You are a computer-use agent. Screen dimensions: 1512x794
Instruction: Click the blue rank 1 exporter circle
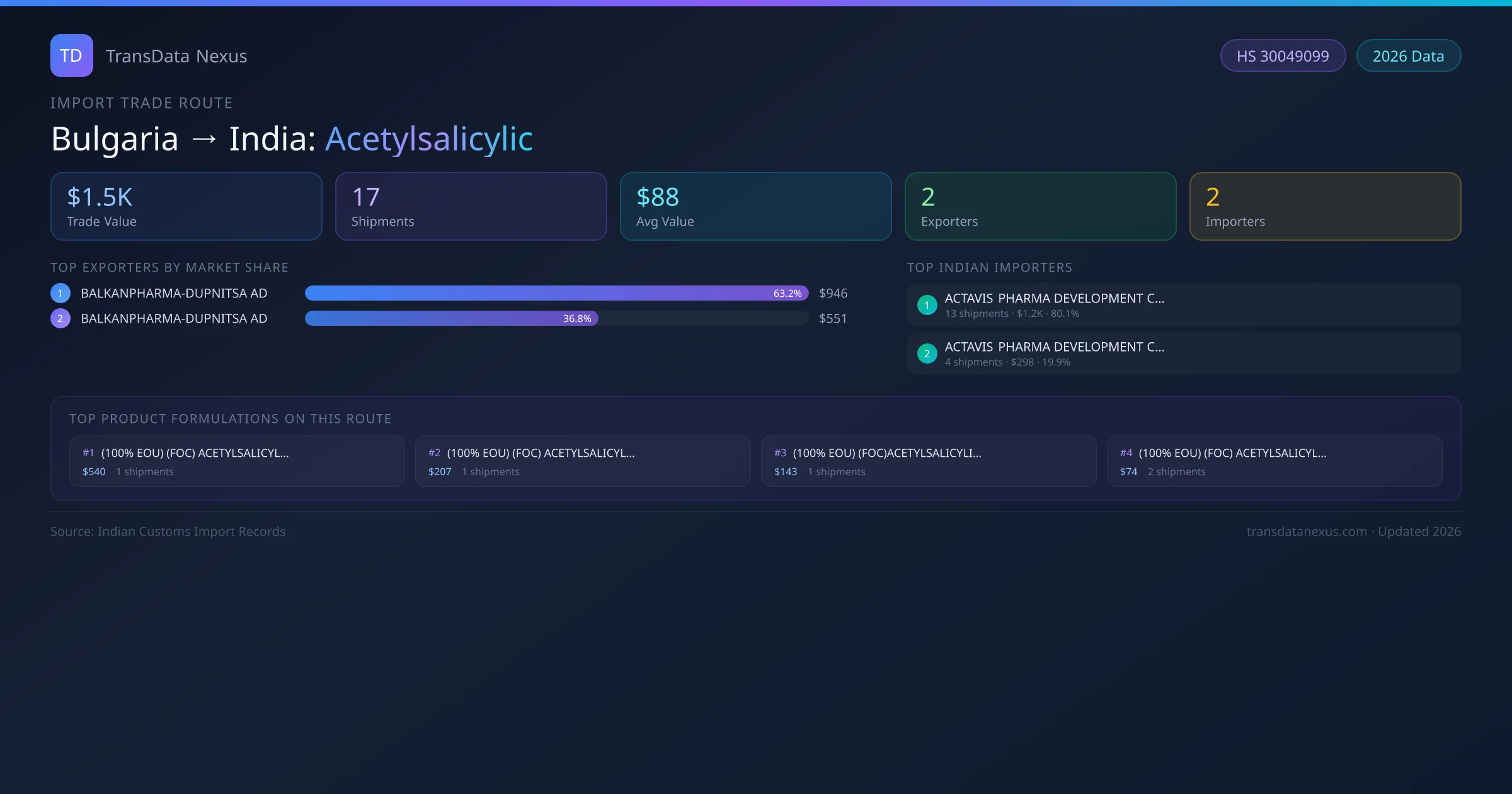[x=60, y=293]
